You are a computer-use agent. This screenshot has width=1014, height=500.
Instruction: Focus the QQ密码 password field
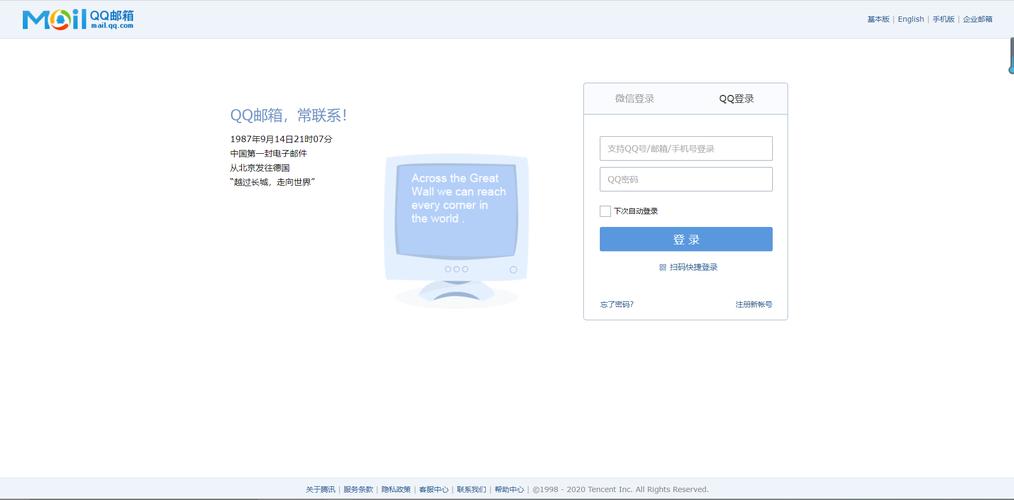(x=686, y=179)
